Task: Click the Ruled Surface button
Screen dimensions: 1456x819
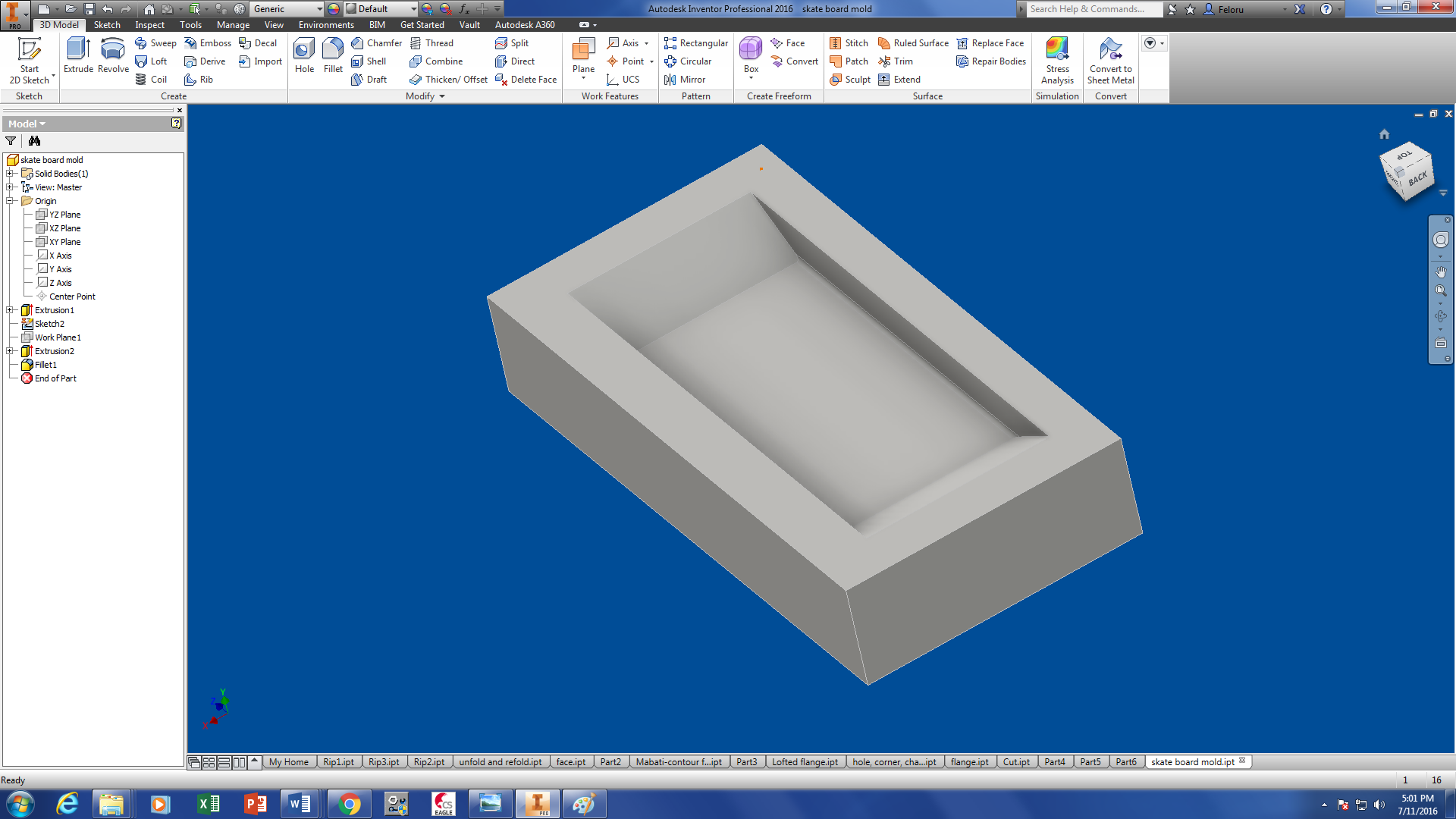Action: [913, 43]
